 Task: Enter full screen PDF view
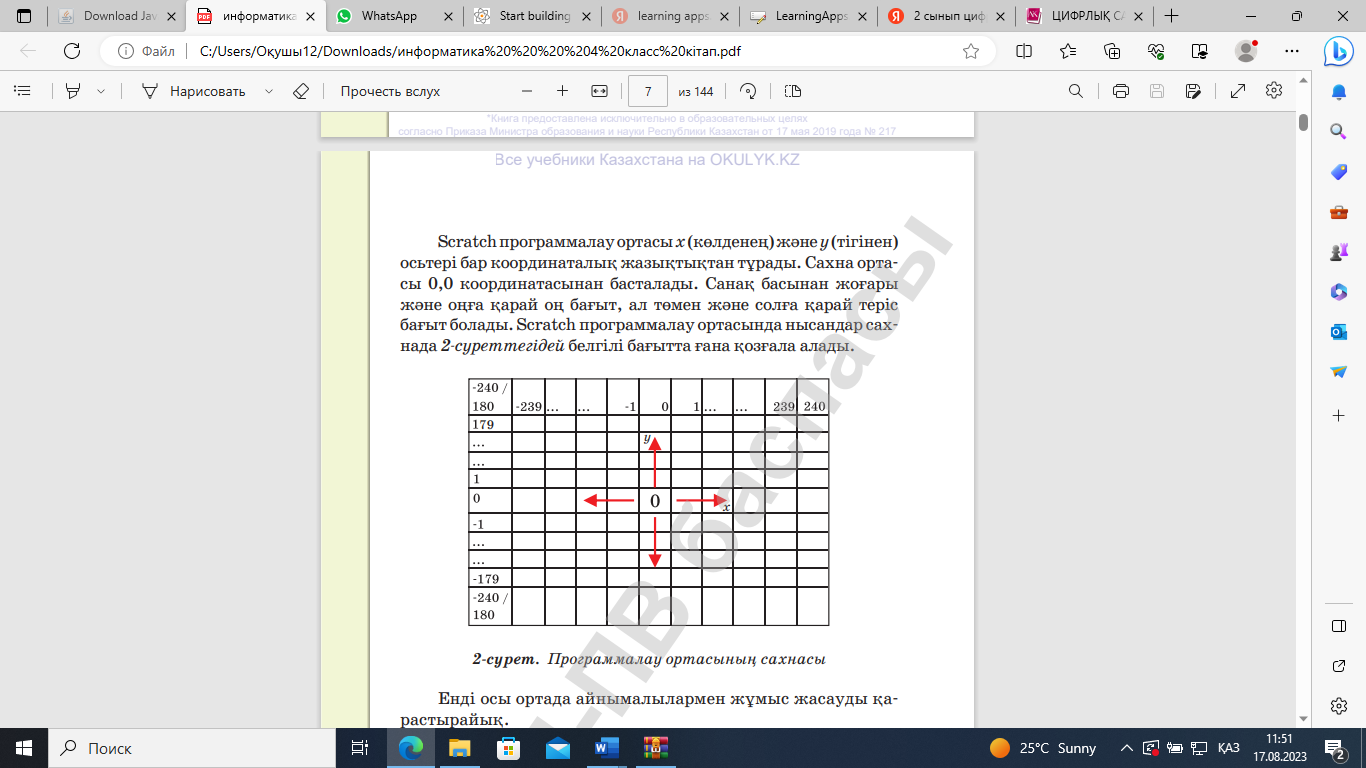coord(1238,91)
